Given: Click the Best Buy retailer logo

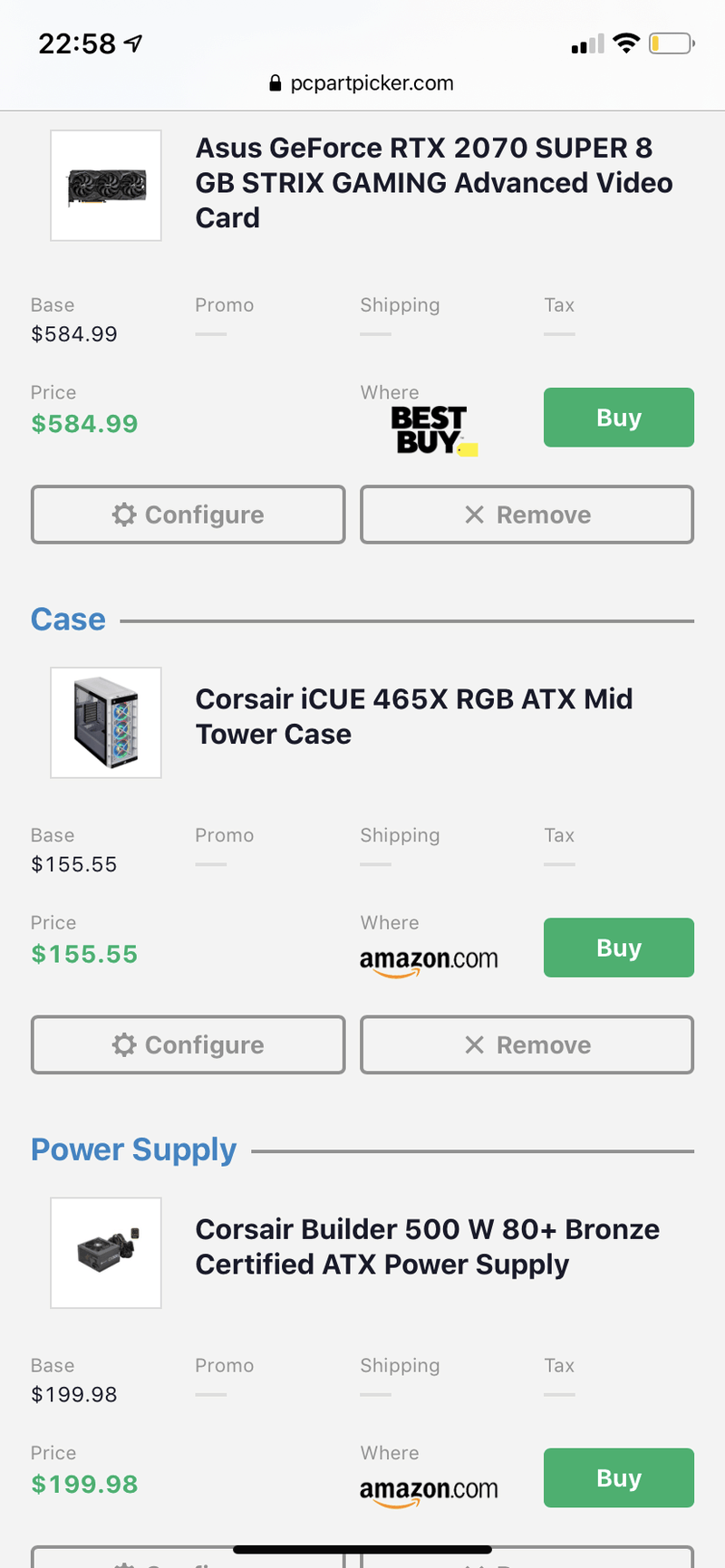Looking at the screenshot, I should (x=429, y=430).
